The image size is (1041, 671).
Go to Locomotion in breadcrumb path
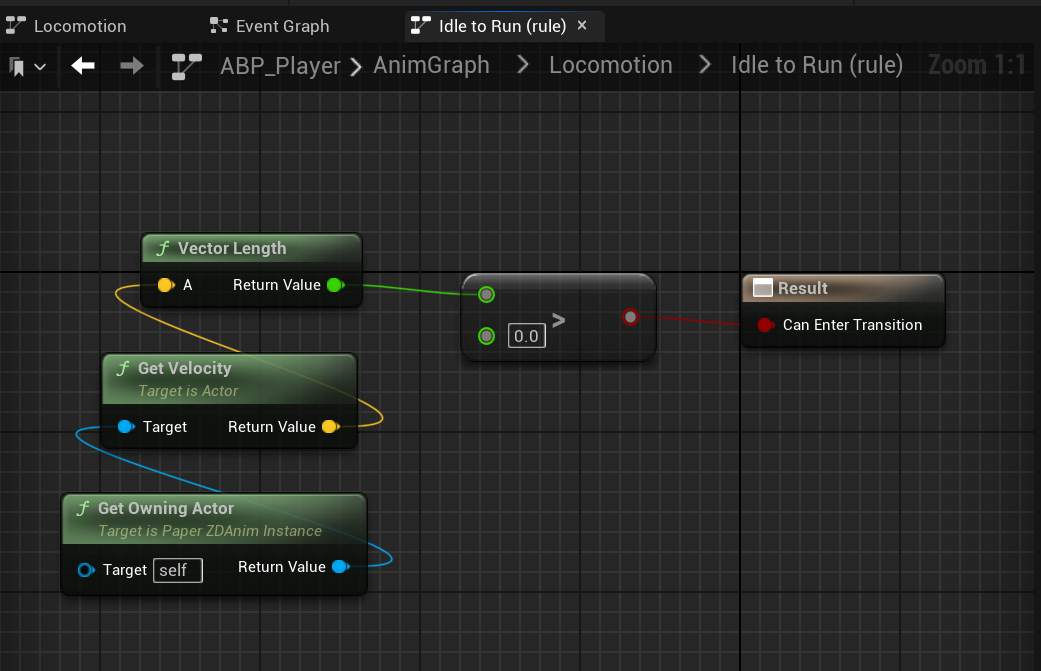pos(610,66)
